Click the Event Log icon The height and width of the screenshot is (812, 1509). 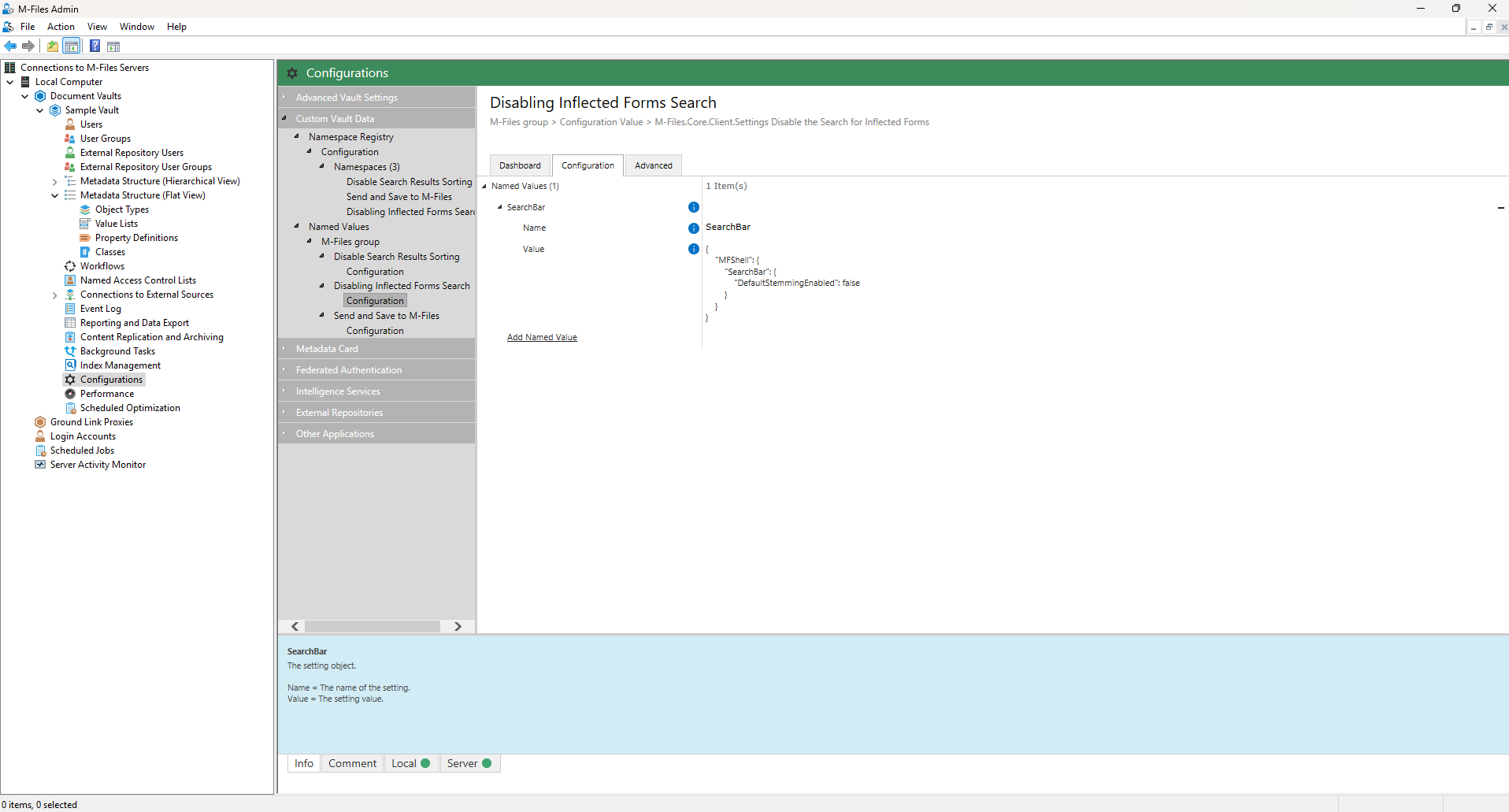pos(70,309)
